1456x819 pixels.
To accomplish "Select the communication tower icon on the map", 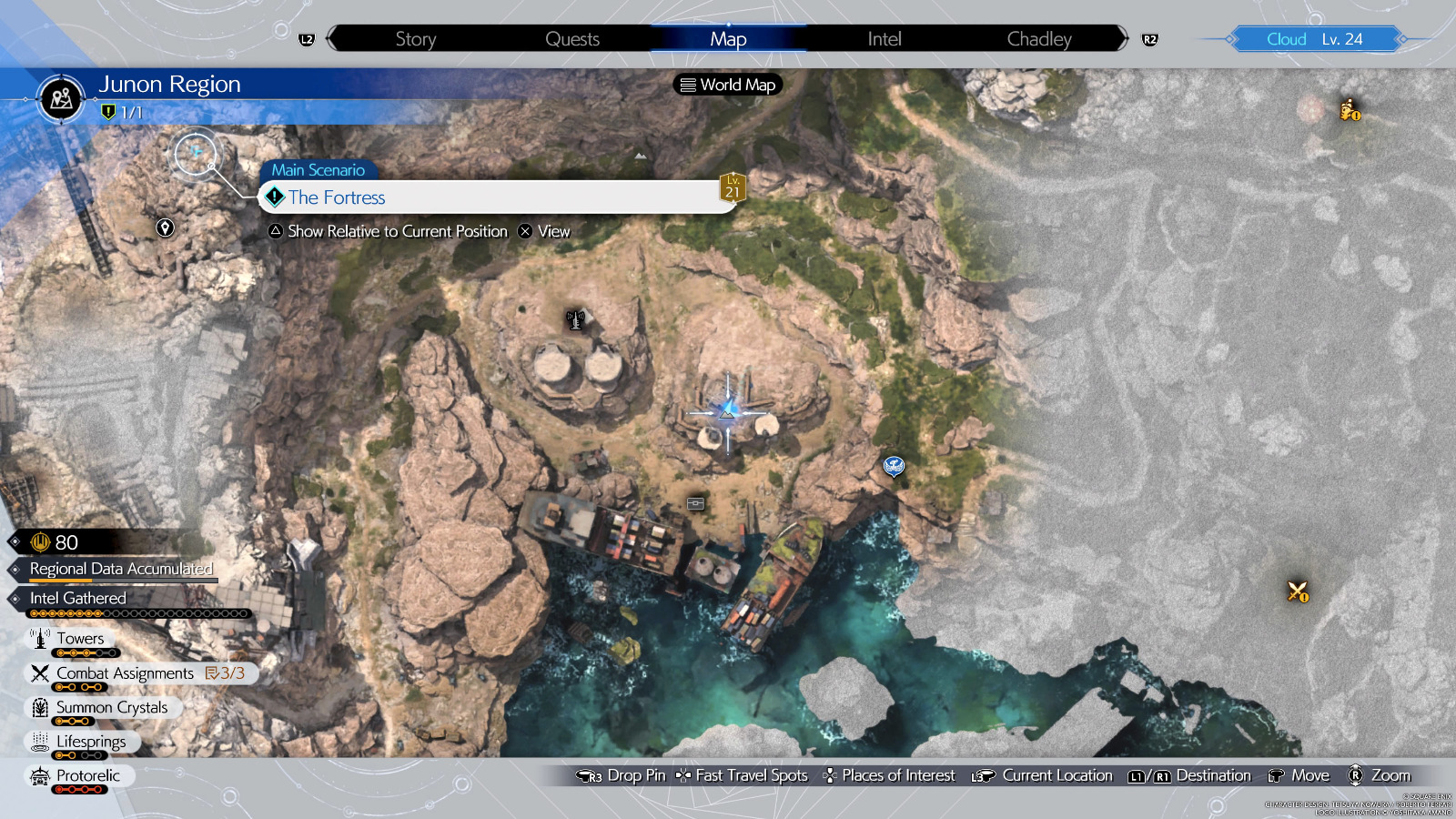I will point(575,320).
